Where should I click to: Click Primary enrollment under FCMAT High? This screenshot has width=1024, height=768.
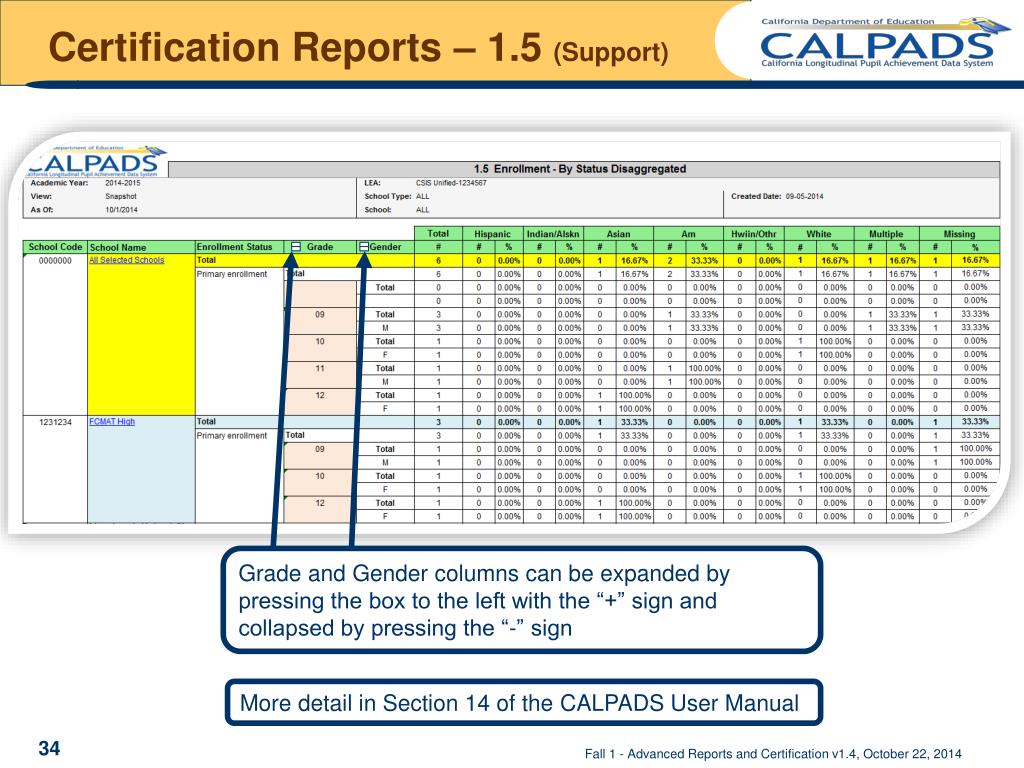tap(232, 435)
